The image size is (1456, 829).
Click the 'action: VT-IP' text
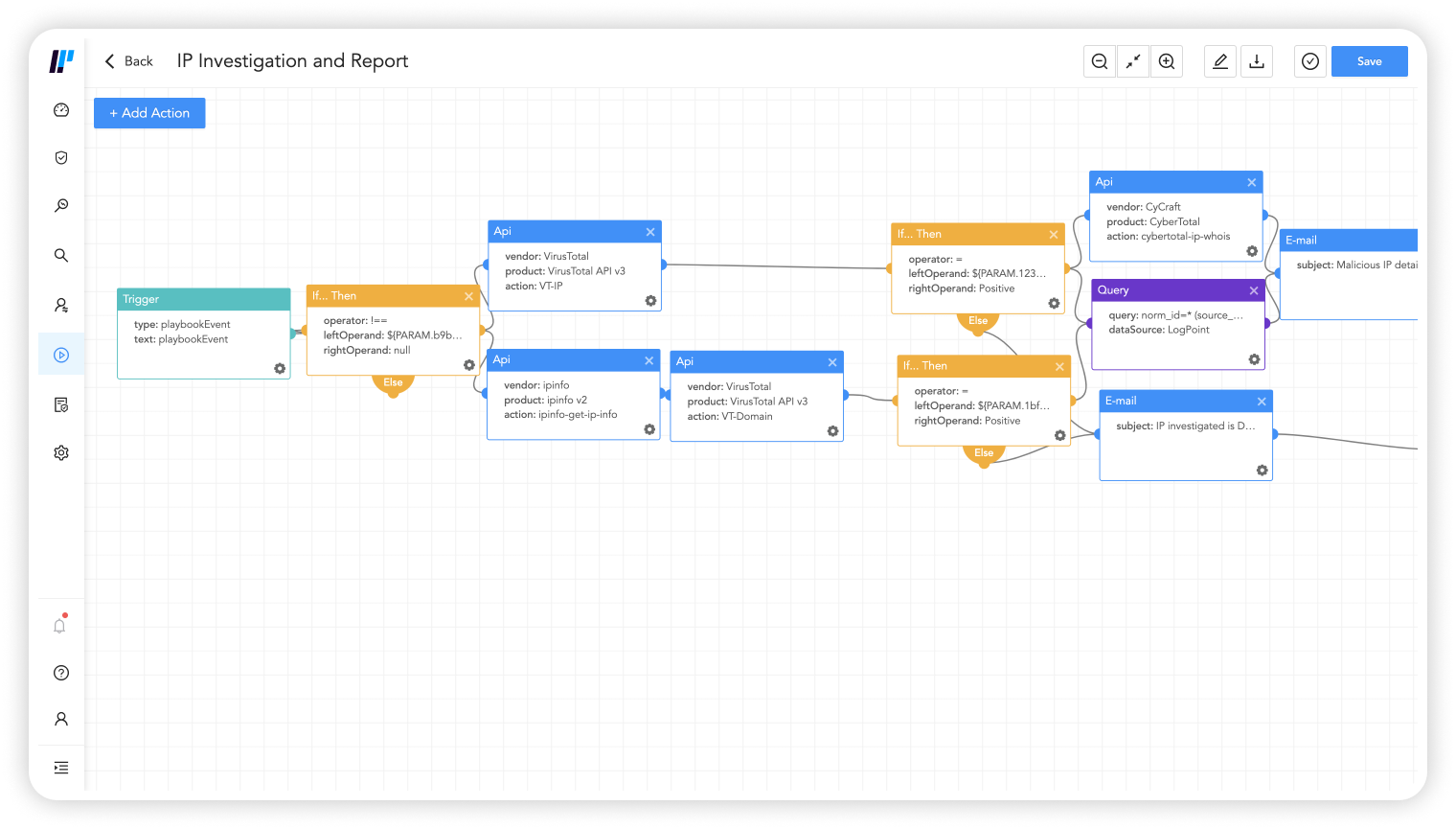(534, 287)
